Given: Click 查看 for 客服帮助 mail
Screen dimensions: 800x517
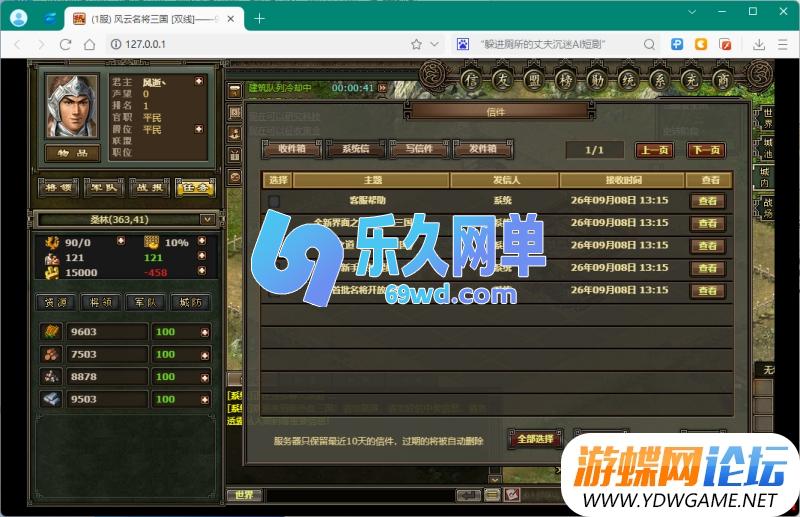Looking at the screenshot, I should tap(707, 201).
